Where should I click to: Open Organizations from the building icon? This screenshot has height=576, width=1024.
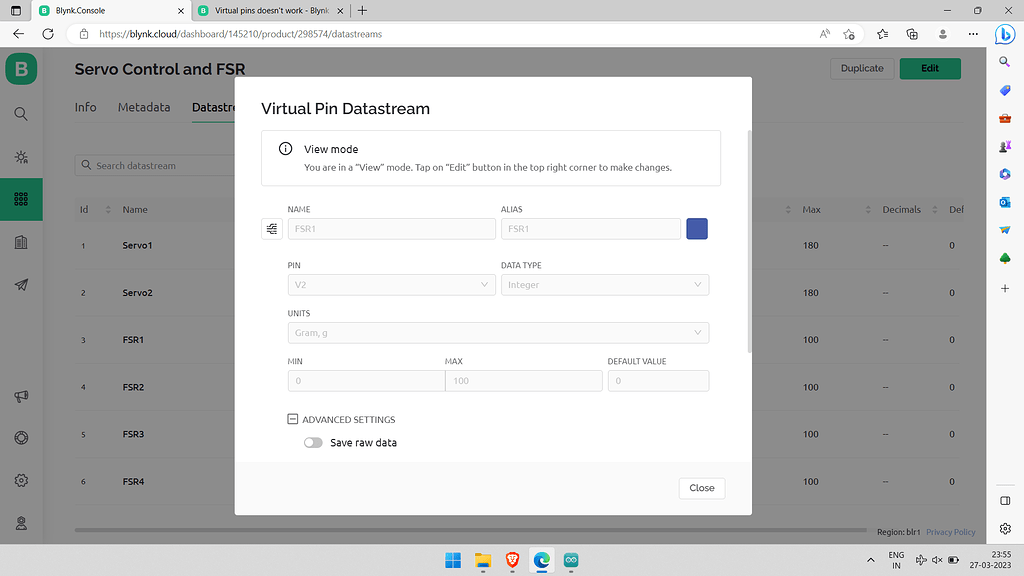(20, 241)
